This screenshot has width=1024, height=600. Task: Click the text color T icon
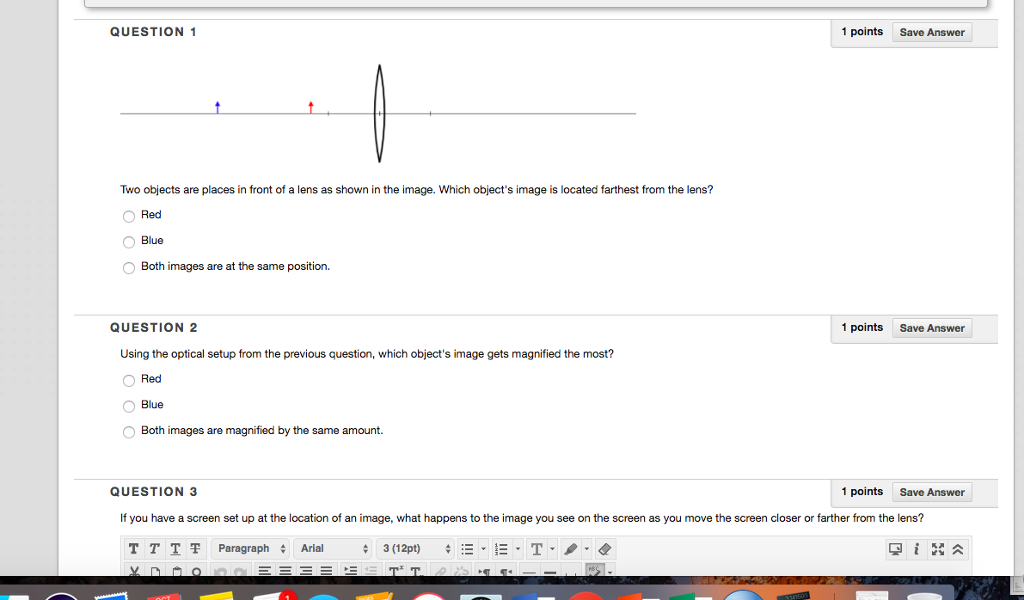[537, 548]
